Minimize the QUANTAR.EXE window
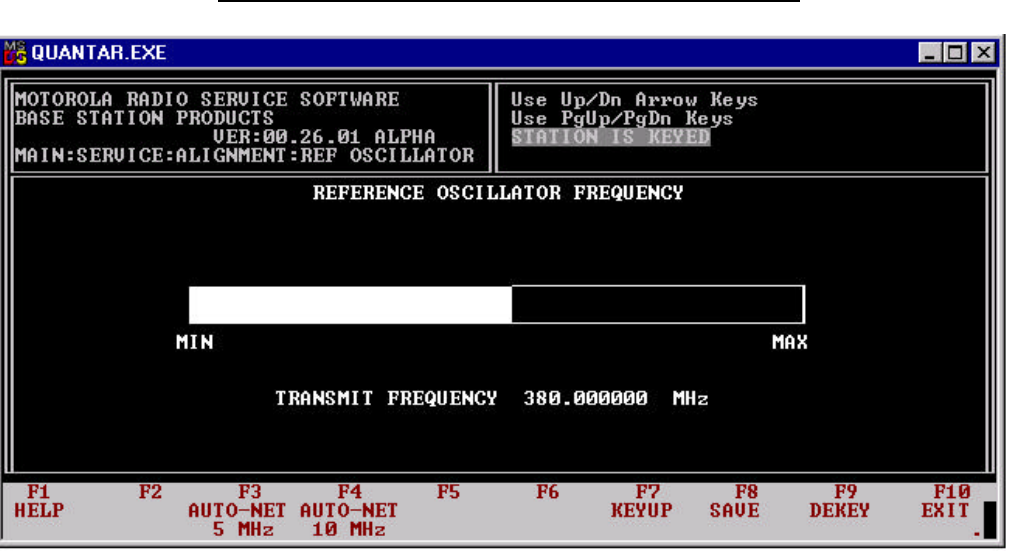Screen dimensions: 1009x551 pos(929,53)
